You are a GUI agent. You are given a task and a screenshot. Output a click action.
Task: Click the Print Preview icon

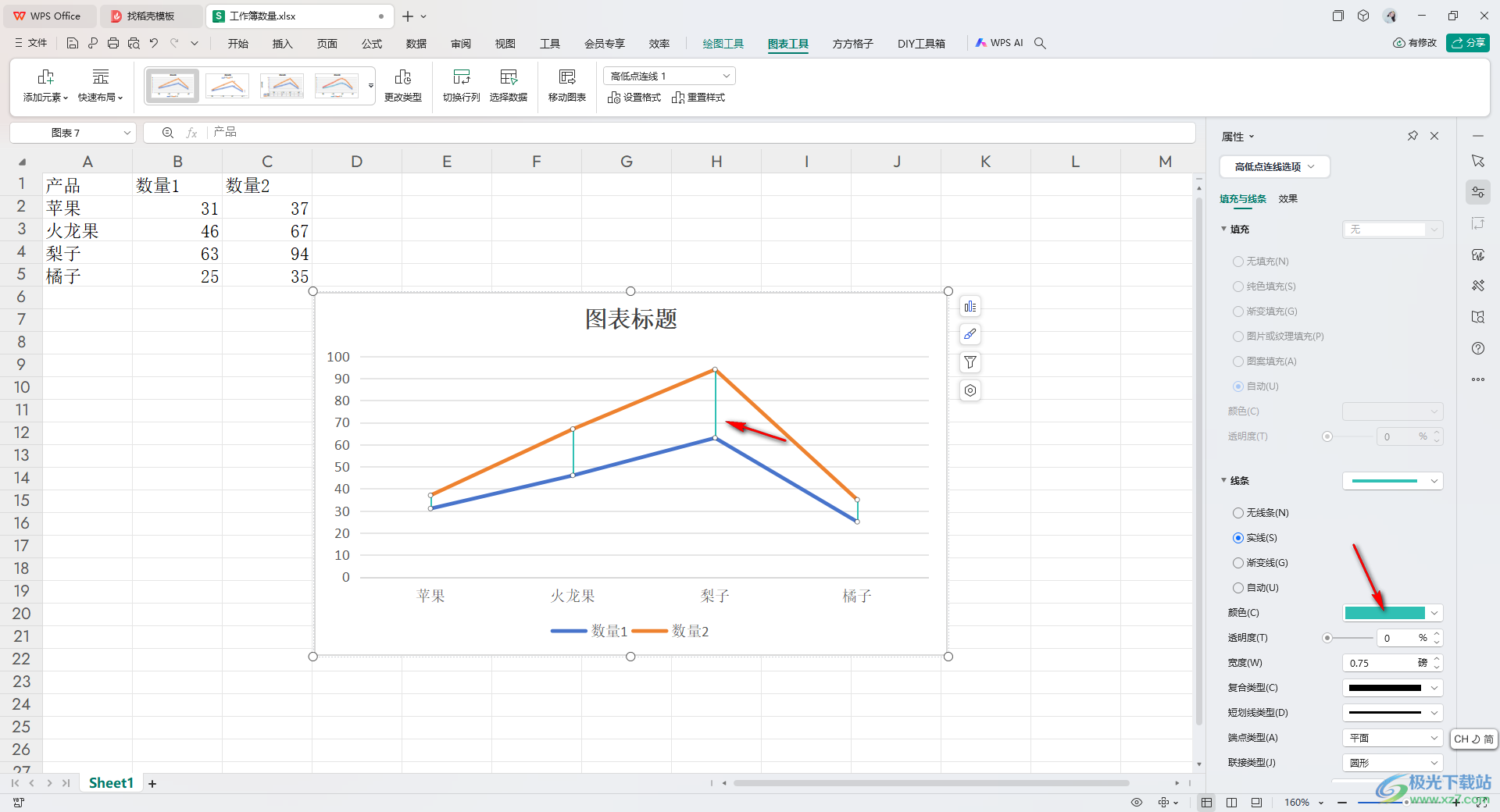pyautogui.click(x=134, y=44)
